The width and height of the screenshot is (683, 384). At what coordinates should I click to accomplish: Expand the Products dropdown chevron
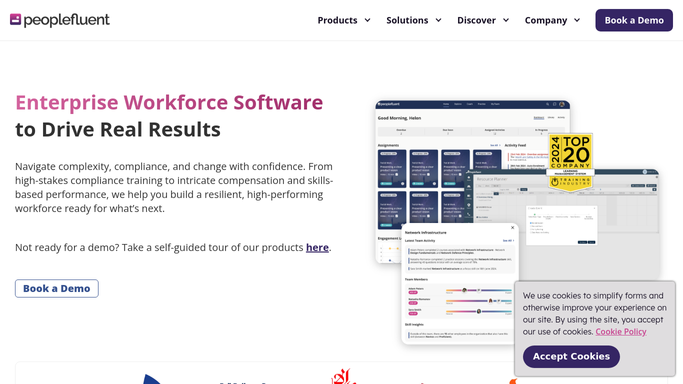click(x=367, y=20)
